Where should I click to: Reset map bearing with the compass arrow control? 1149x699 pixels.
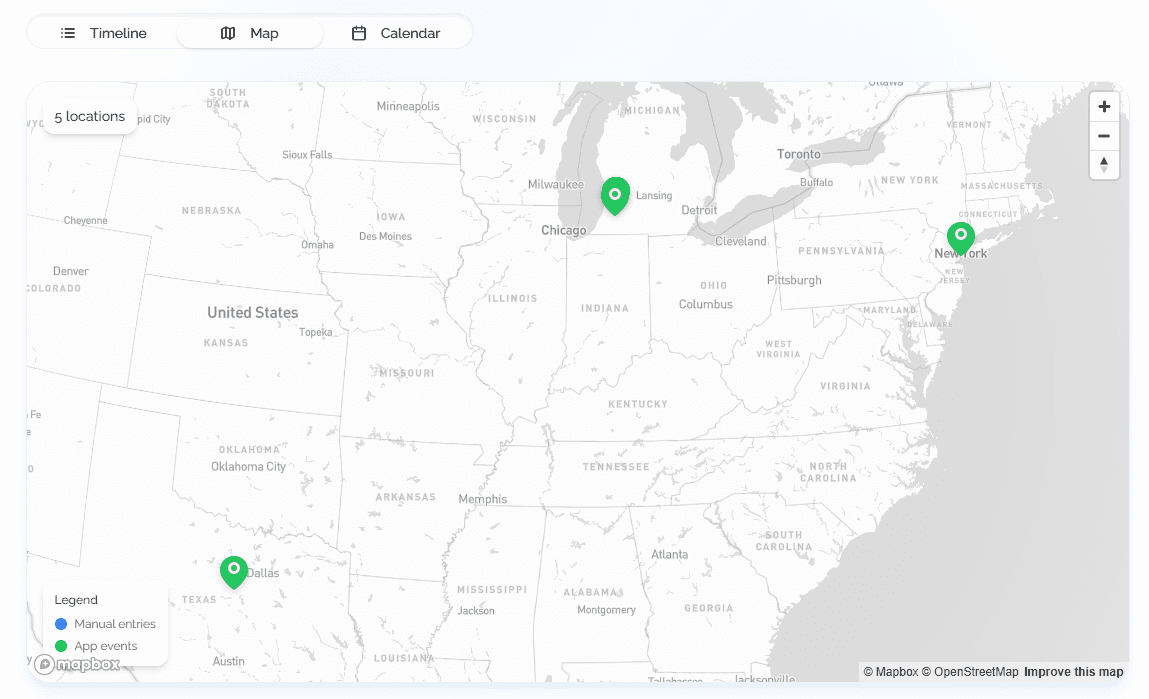click(1104, 165)
